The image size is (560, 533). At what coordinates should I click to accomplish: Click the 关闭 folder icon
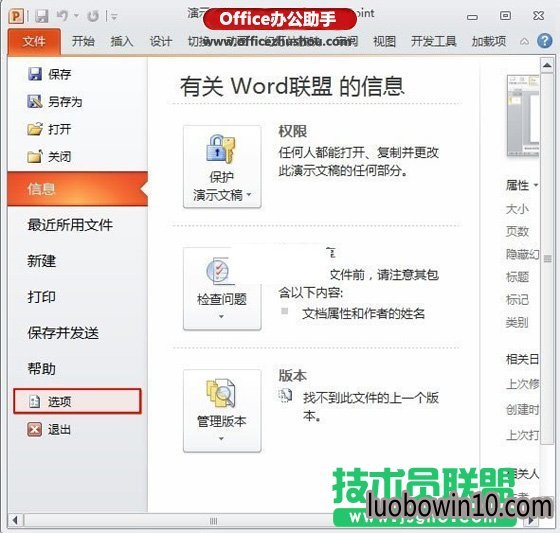pos(35,156)
